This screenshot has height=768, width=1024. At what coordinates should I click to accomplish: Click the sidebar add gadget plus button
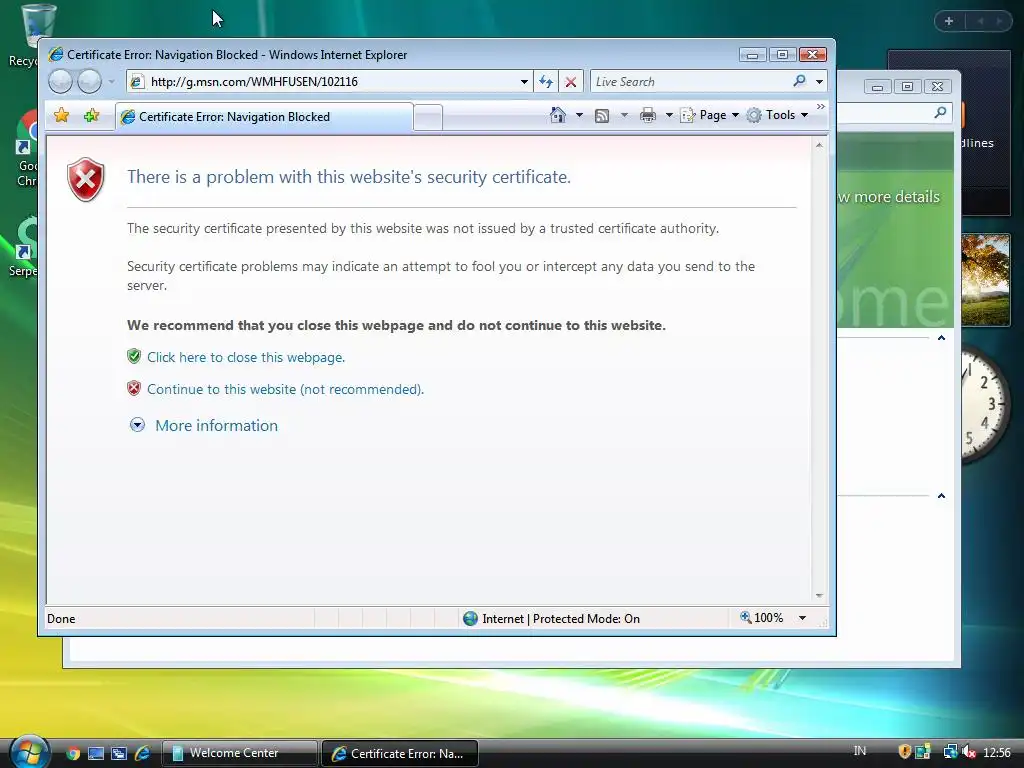[949, 21]
